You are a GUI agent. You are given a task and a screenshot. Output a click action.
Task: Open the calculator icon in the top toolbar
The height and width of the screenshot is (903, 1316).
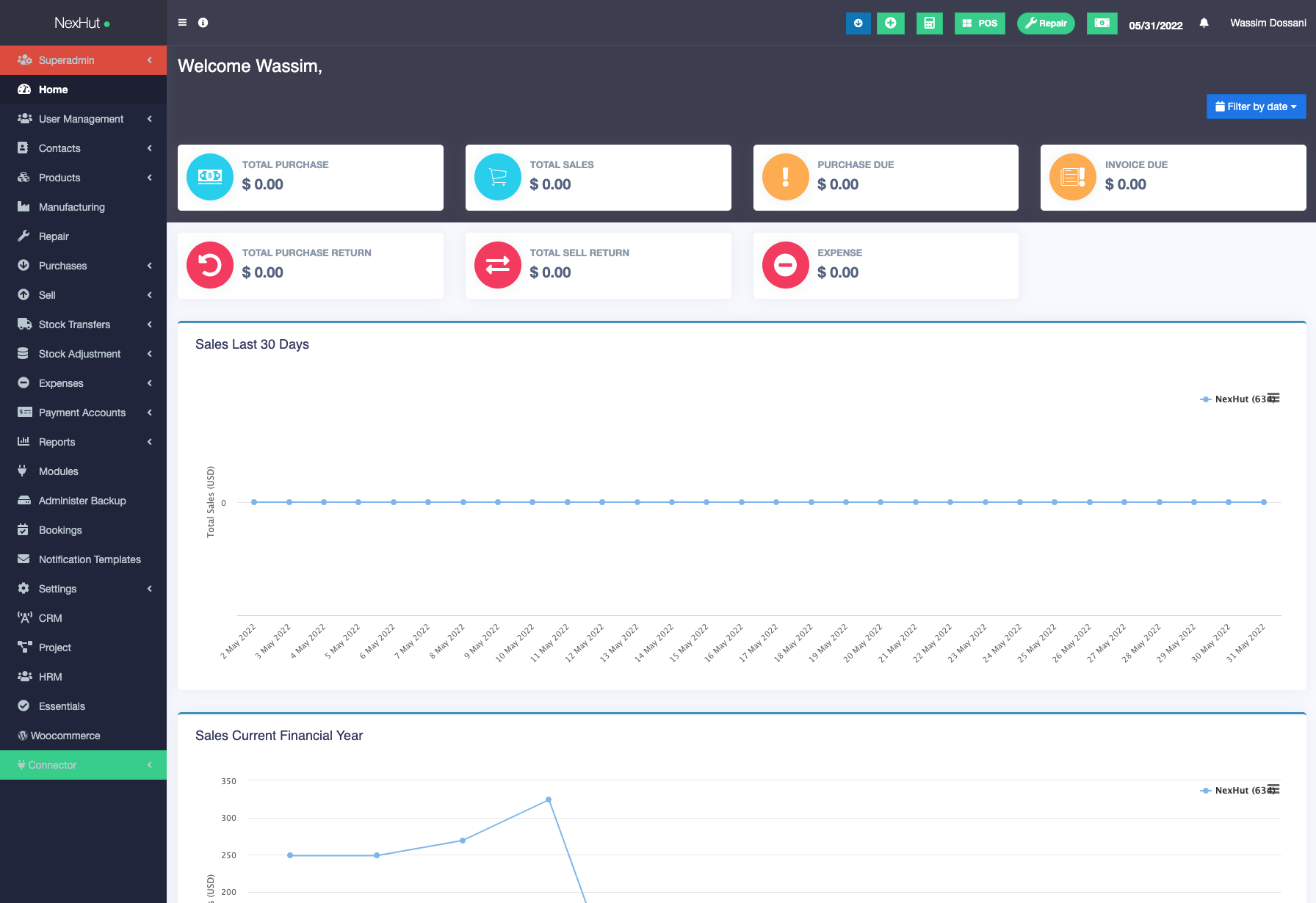pos(929,23)
